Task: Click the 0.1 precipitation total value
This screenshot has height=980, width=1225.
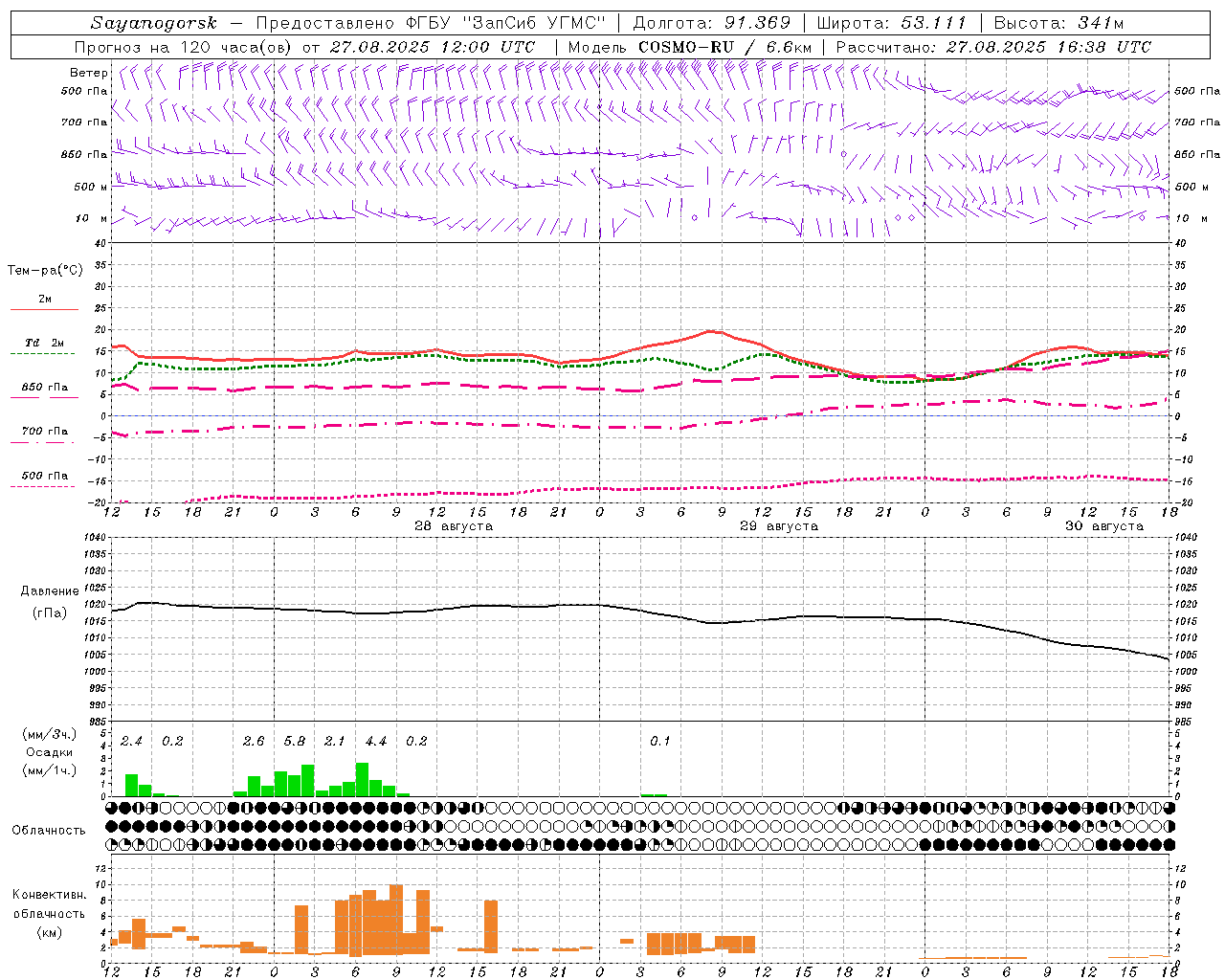Action: [x=660, y=742]
